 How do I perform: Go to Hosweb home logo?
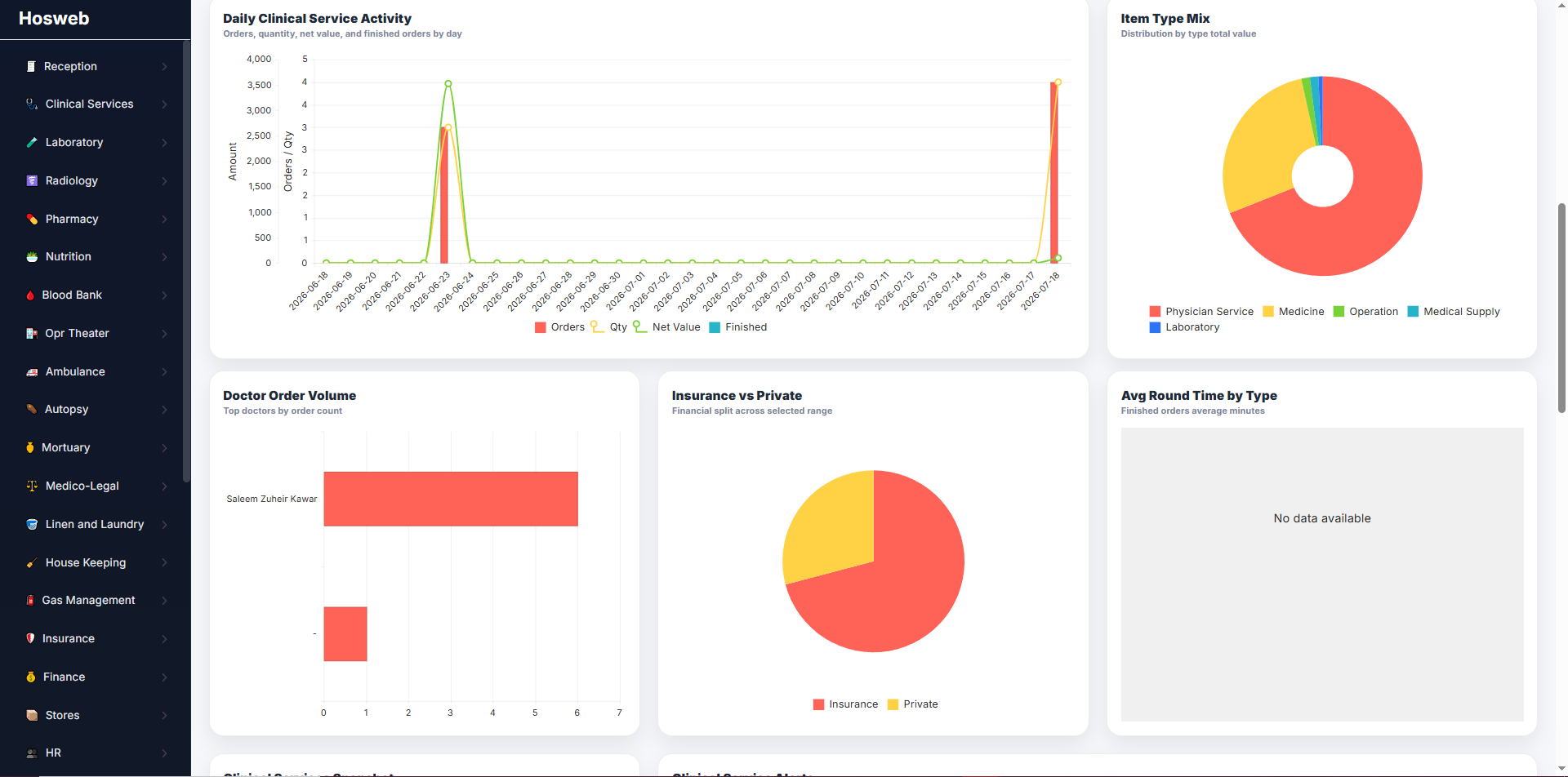[54, 19]
